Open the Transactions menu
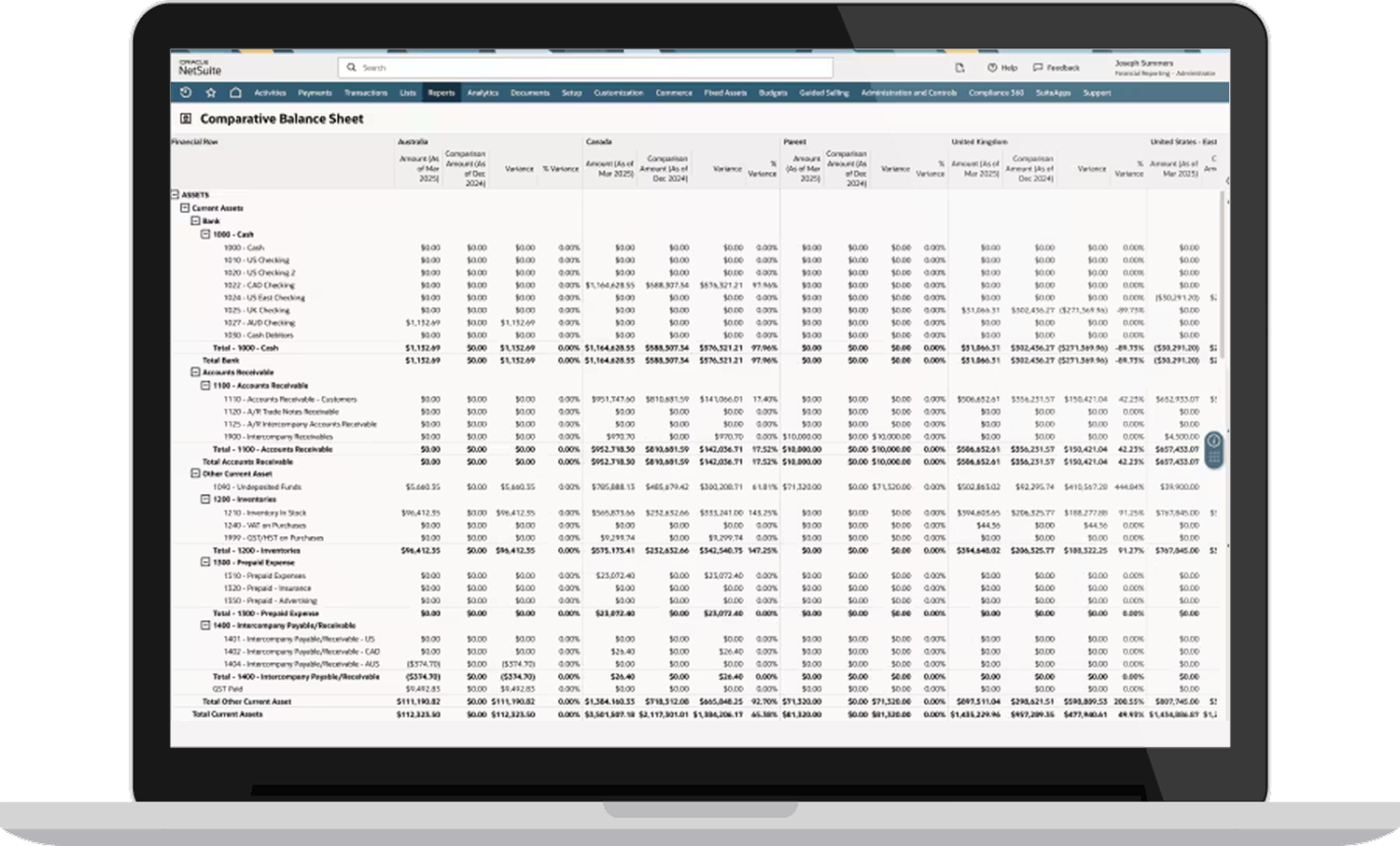 [365, 92]
